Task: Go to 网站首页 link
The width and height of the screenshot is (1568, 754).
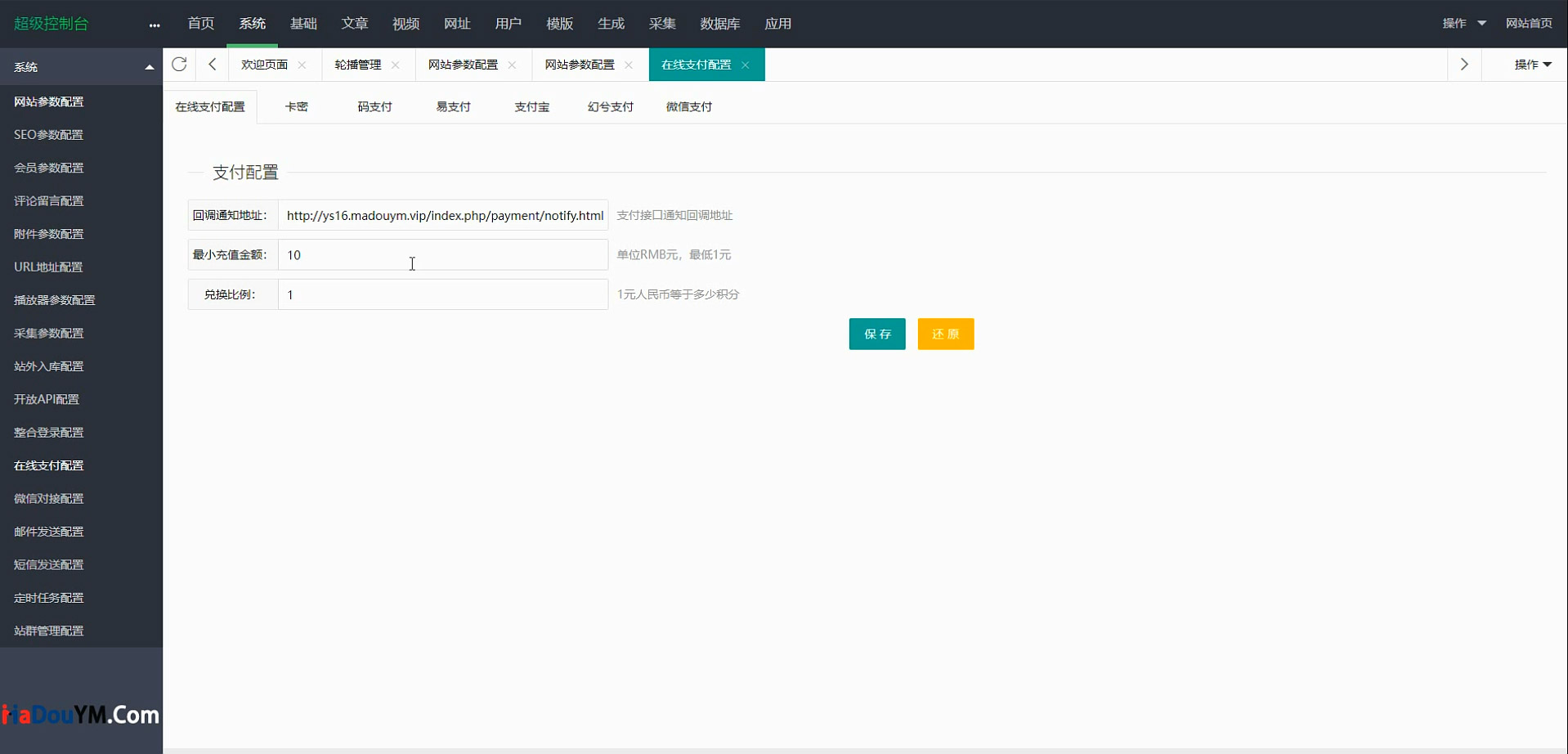Action: (x=1529, y=23)
